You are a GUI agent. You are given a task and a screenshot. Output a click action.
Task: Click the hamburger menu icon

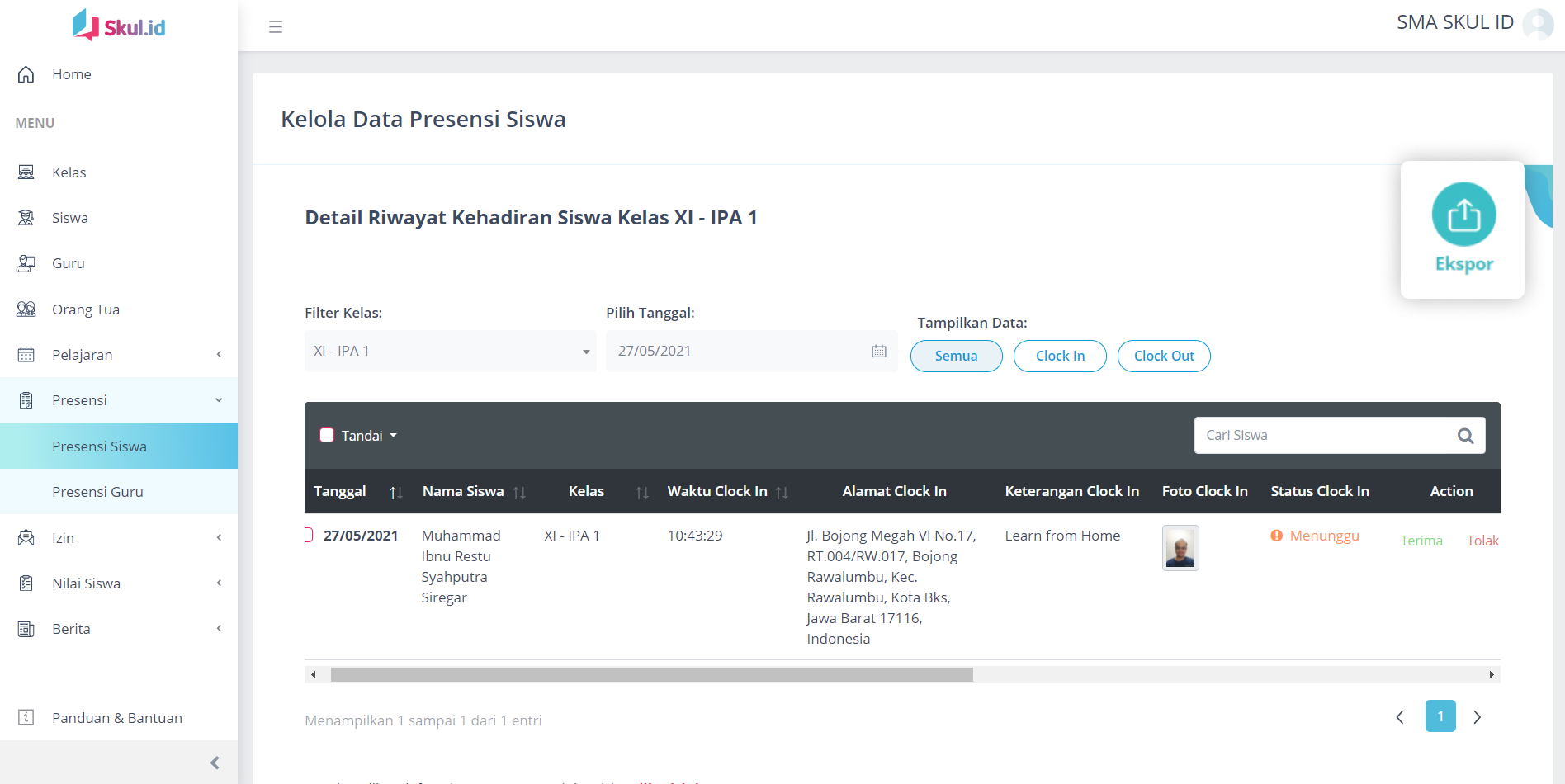coord(276,27)
